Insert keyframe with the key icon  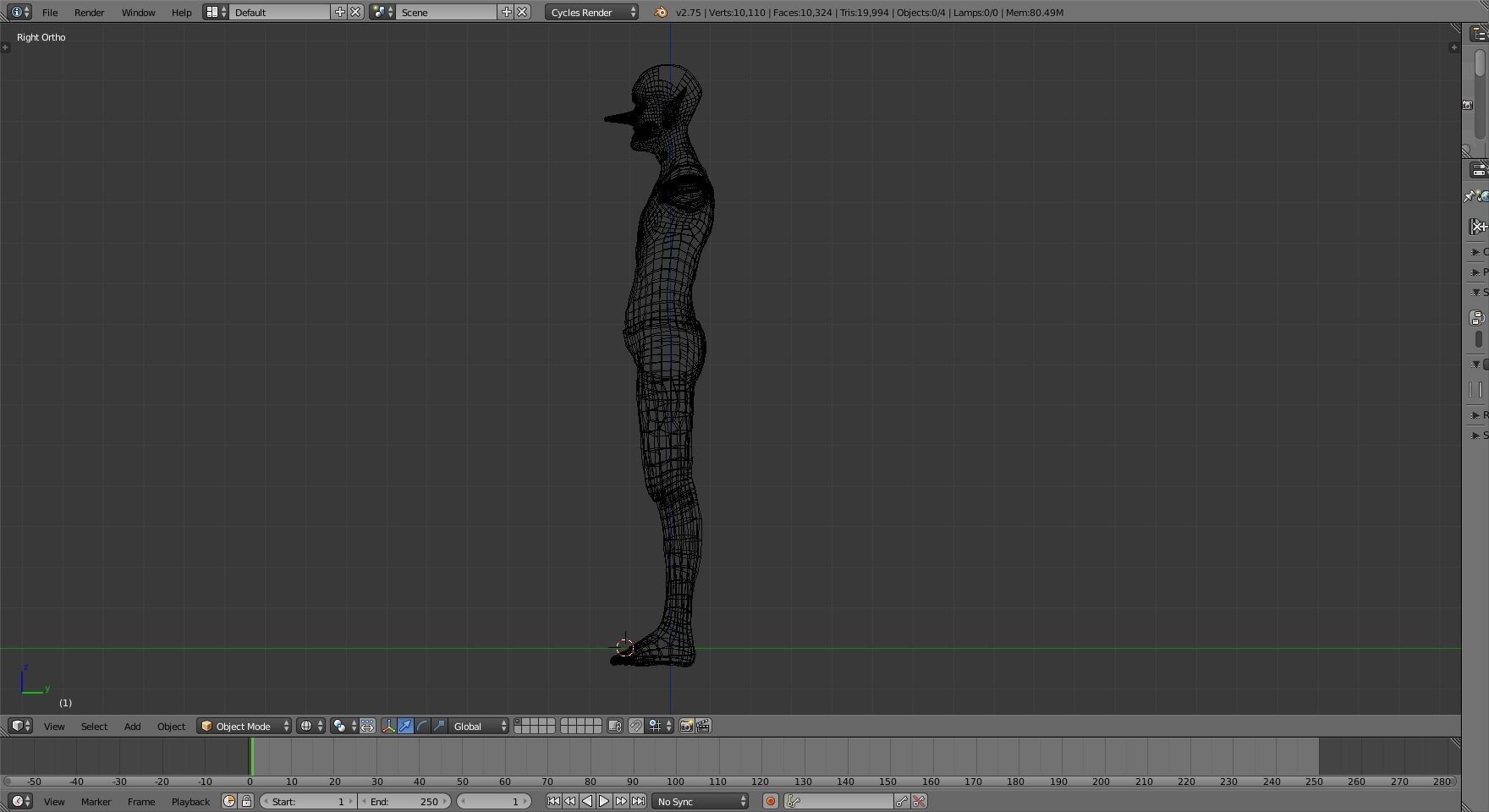tap(902, 801)
